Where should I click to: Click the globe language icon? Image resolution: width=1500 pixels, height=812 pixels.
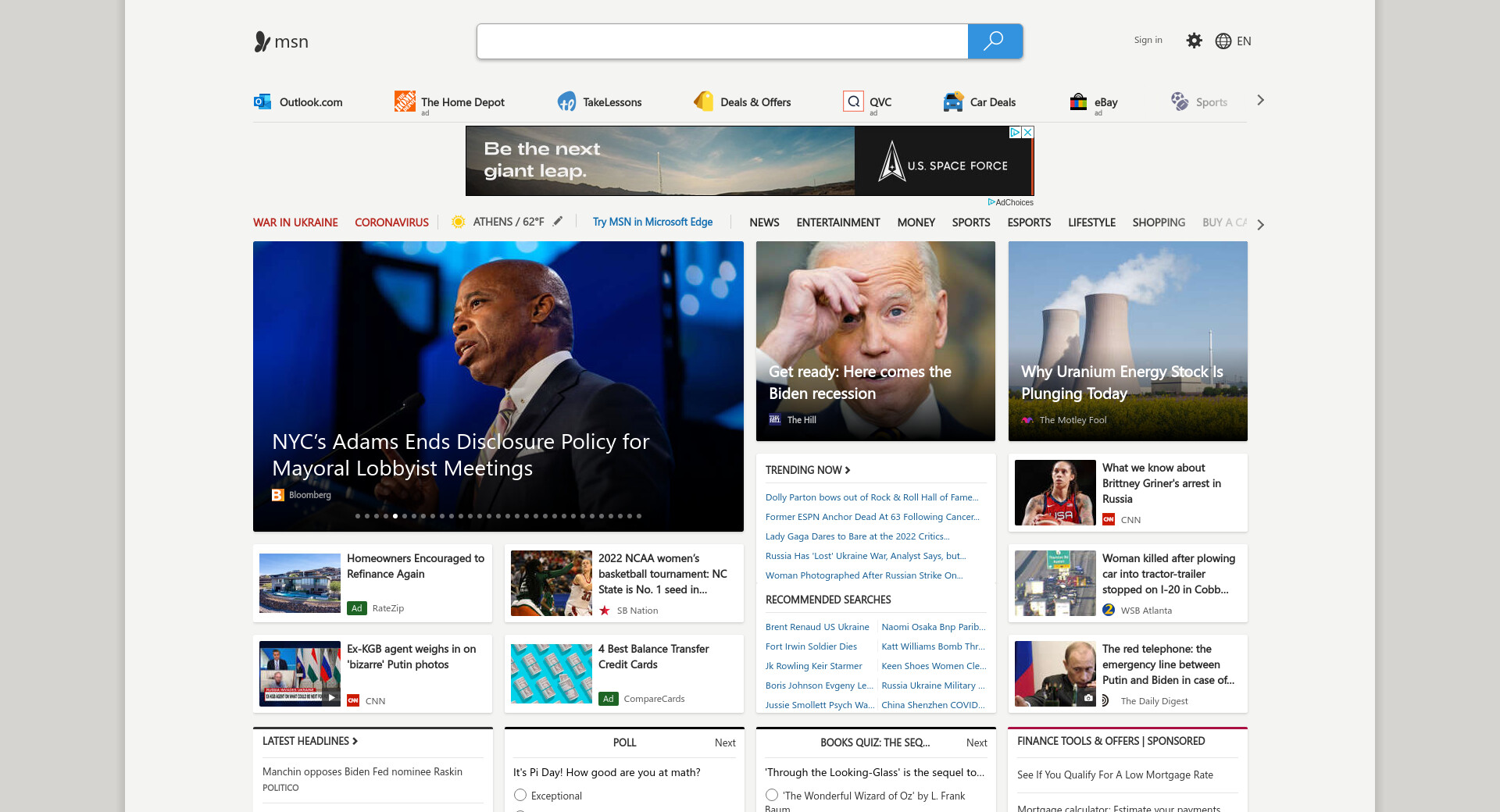pyautogui.click(x=1223, y=41)
